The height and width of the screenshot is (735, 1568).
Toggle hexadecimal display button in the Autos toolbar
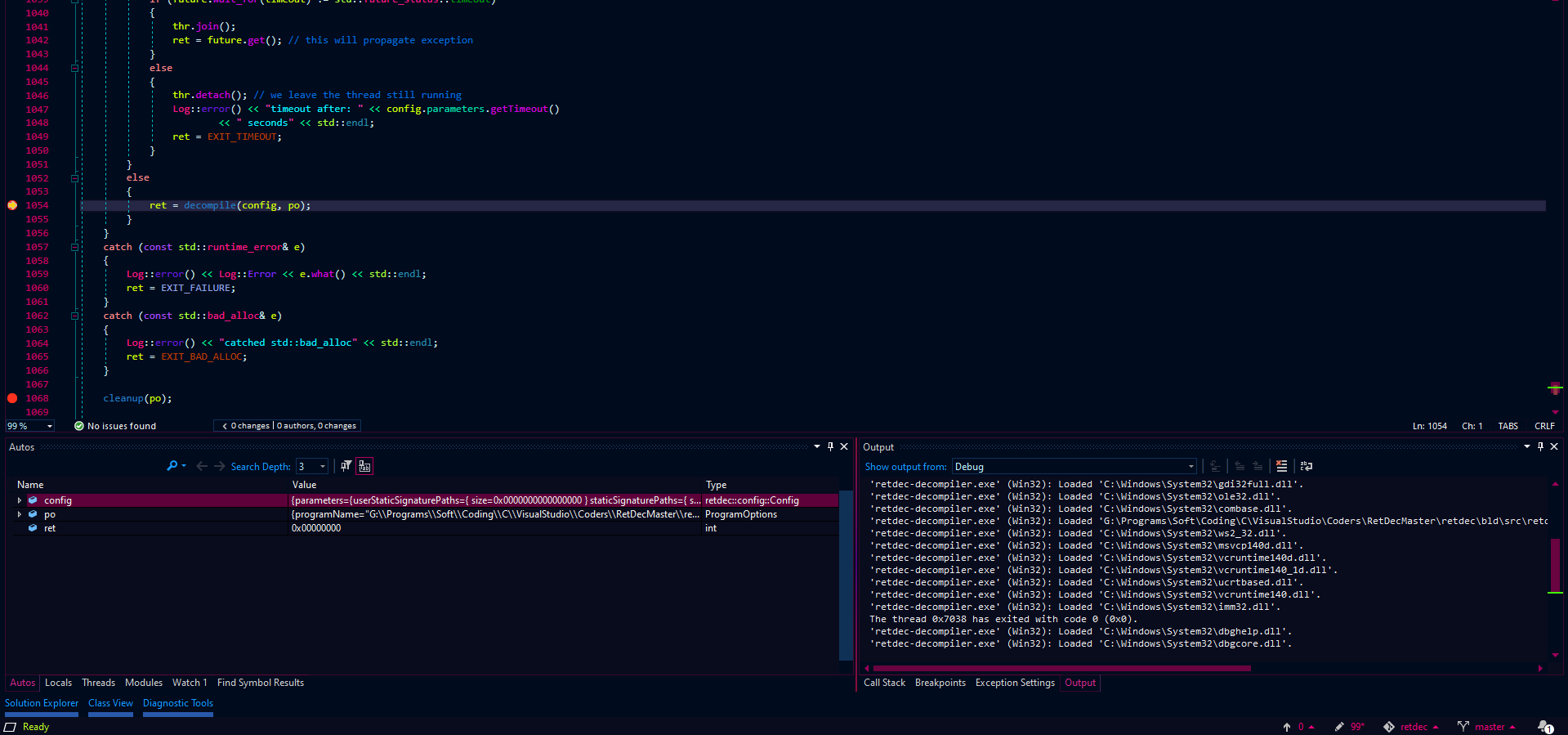[364, 466]
